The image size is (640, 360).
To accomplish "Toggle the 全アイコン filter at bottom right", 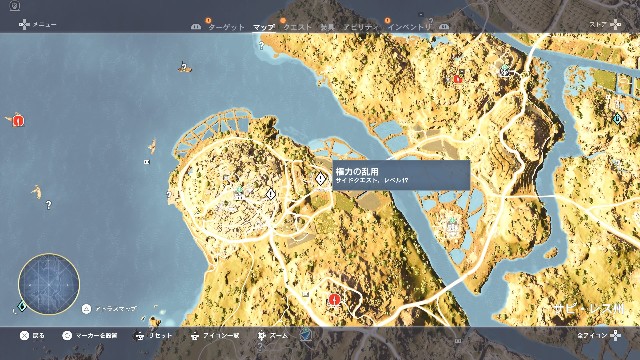I will [x=600, y=336].
